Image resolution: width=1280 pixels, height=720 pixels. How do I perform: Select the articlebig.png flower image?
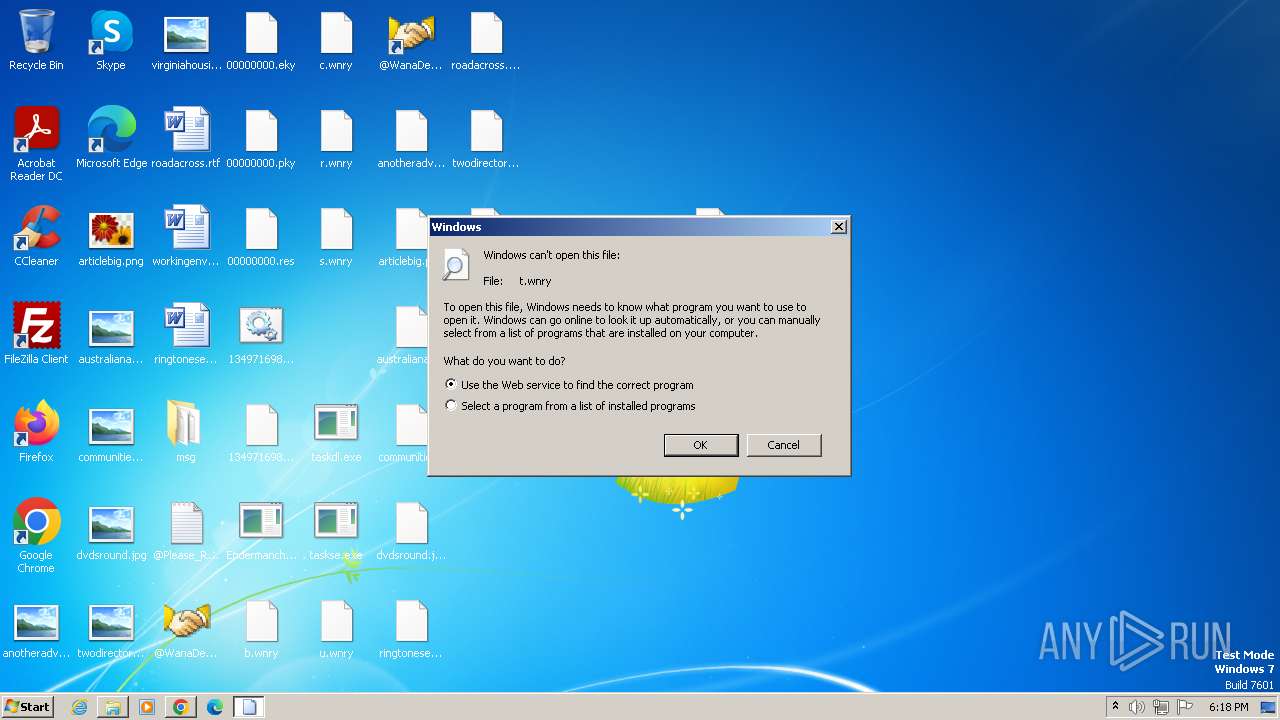click(111, 237)
